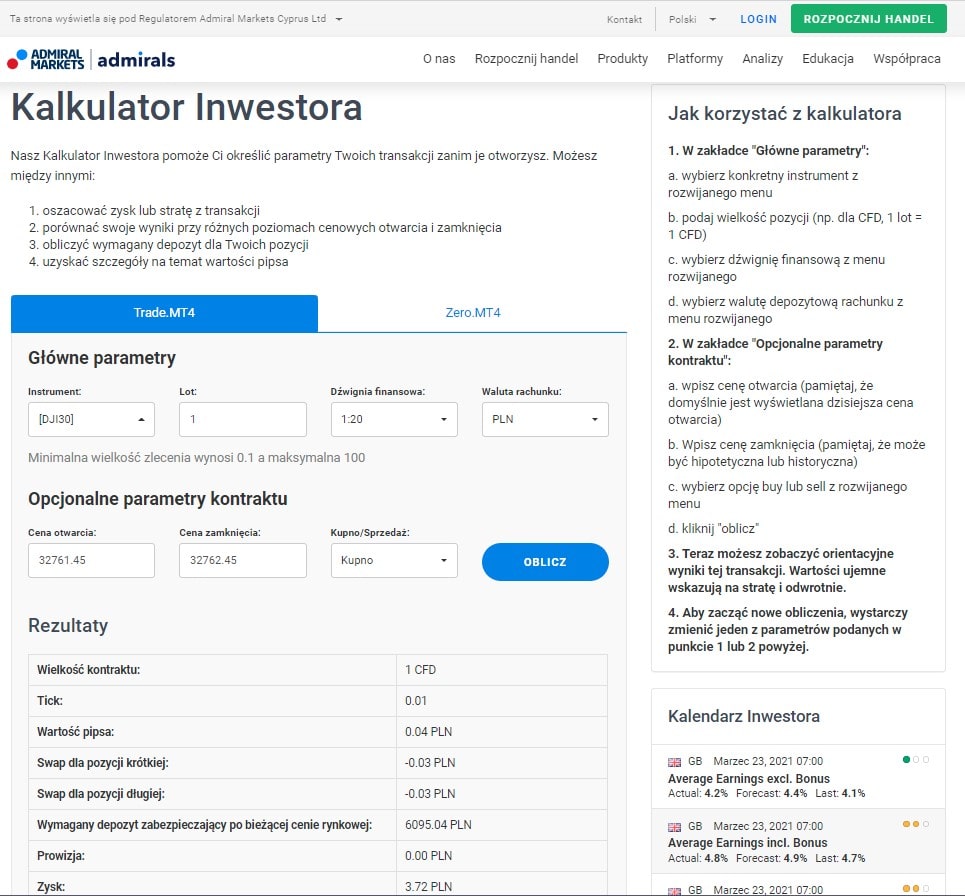Open the Polski language dropdown

[692, 19]
